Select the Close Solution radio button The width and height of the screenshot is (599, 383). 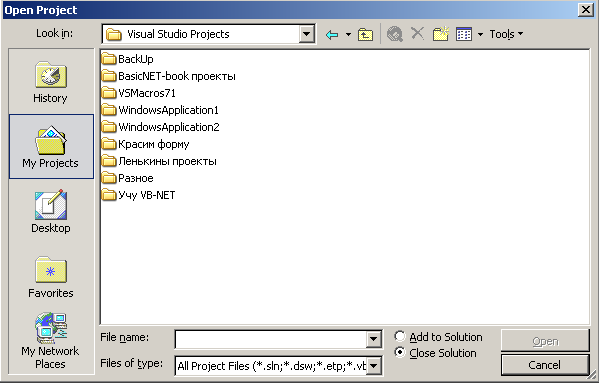(400, 352)
